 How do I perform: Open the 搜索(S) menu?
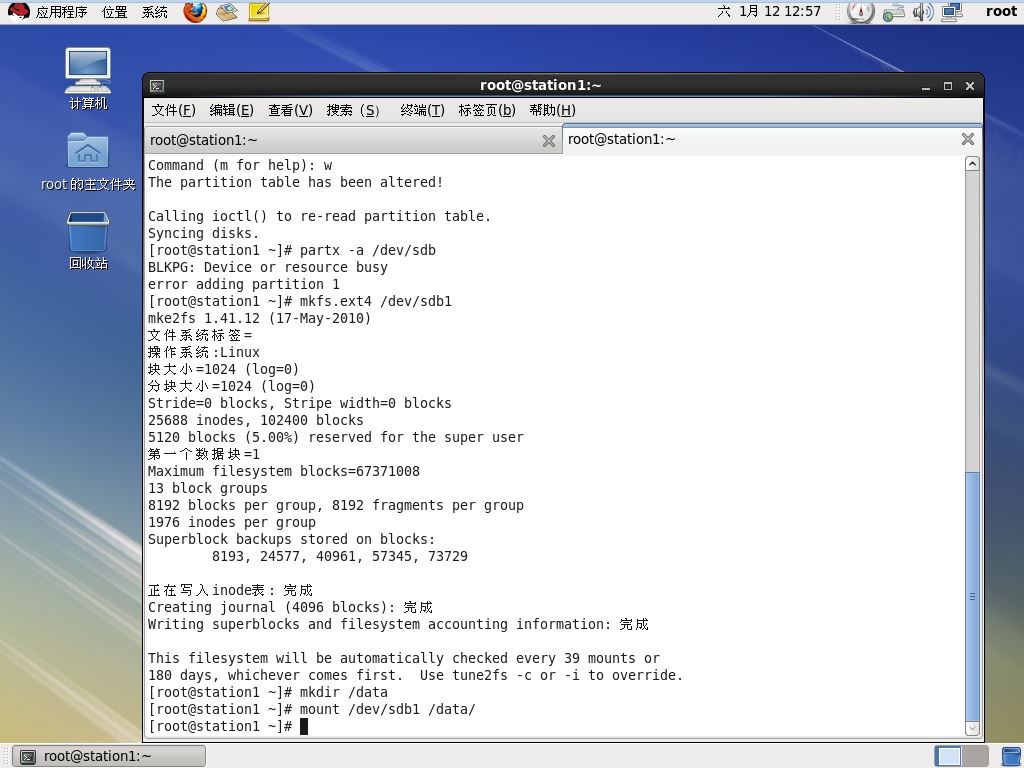point(353,110)
